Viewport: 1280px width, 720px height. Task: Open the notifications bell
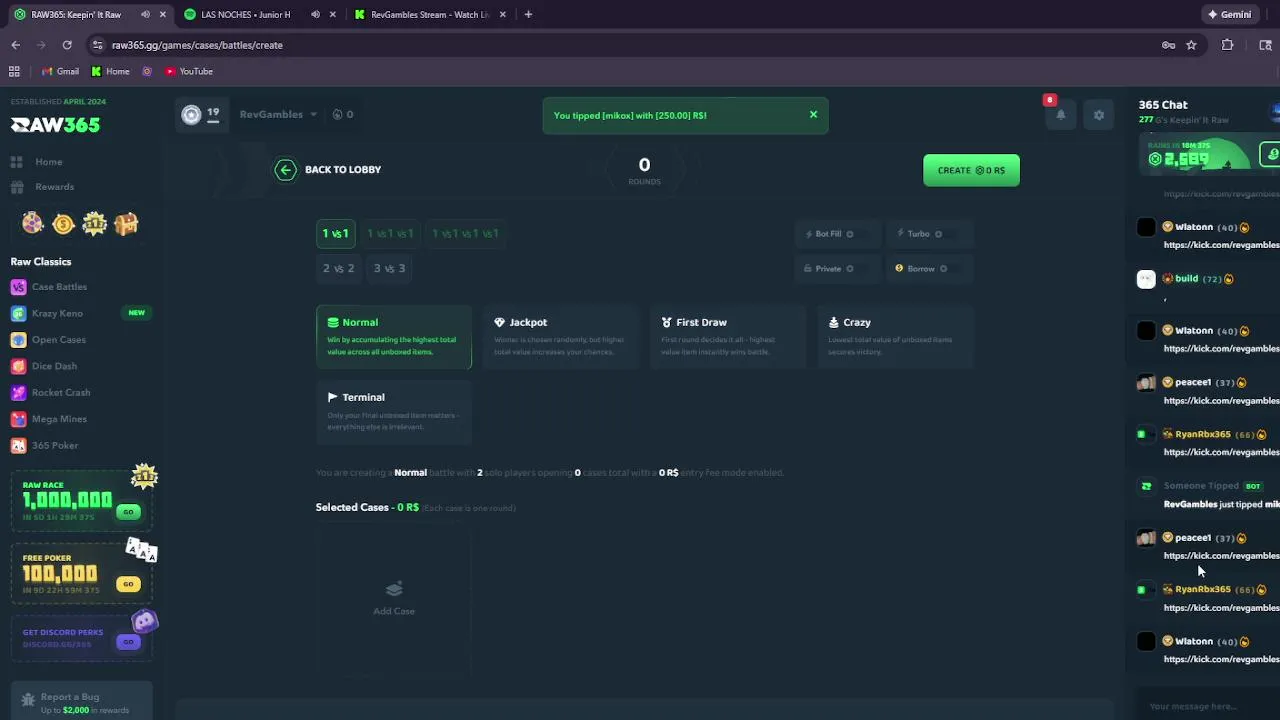tap(1061, 115)
